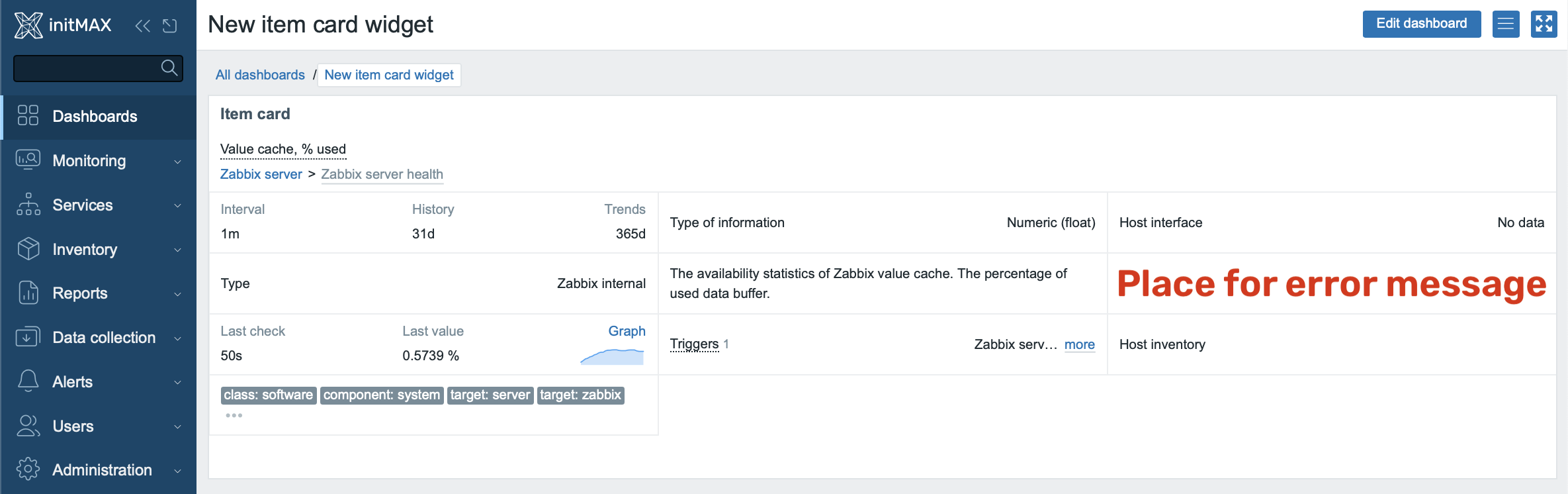Click the Alerts bell icon
1568x494 pixels.
click(x=28, y=381)
